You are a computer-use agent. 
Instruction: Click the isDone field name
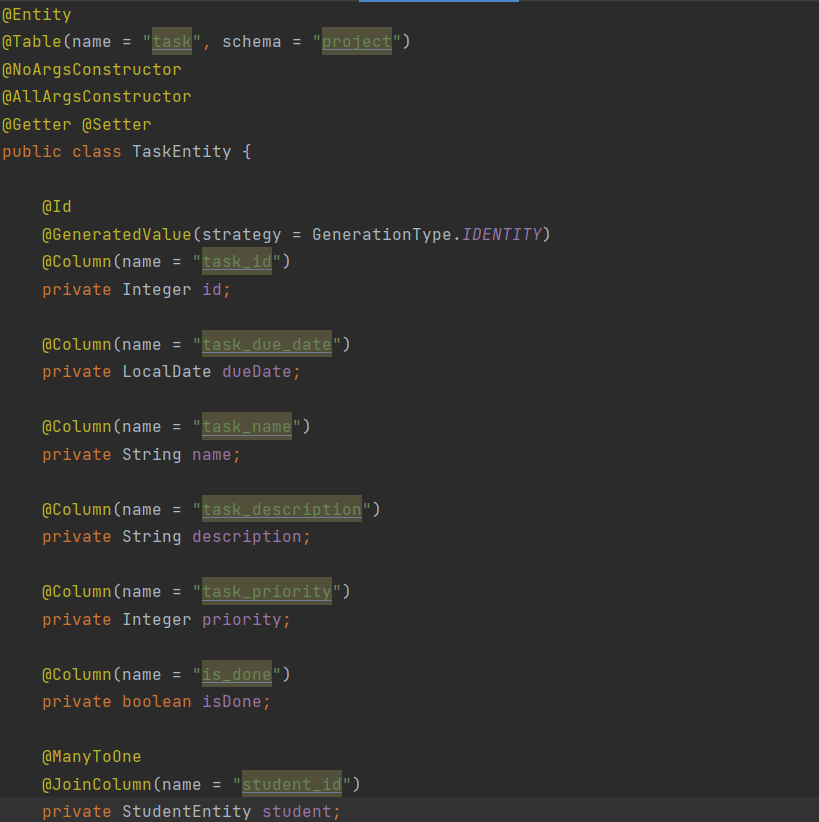click(236, 702)
